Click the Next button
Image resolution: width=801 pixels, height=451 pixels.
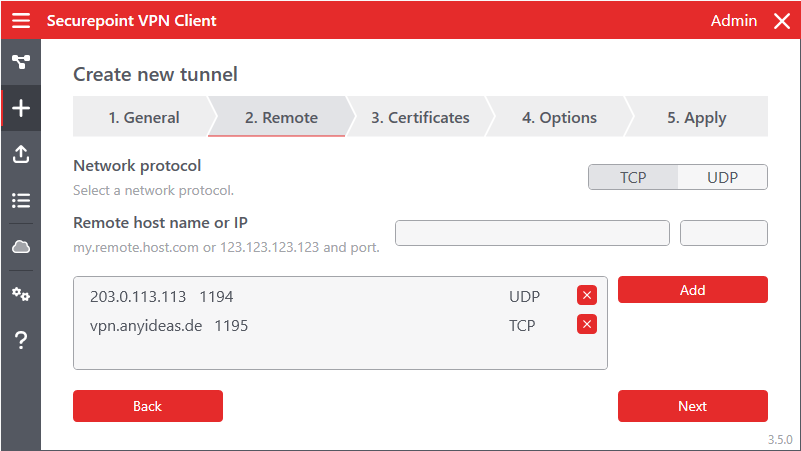(693, 406)
